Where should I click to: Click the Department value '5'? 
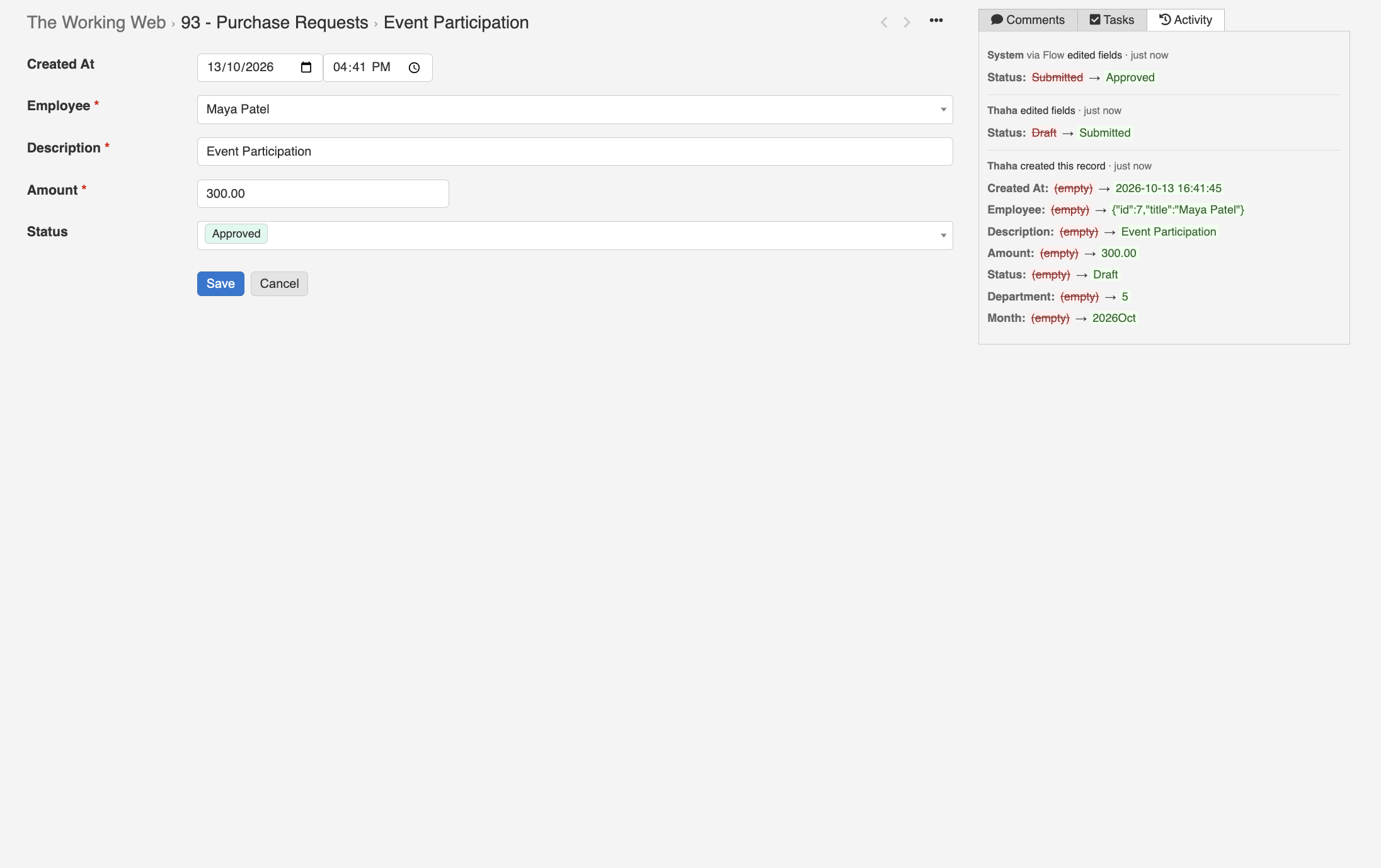click(x=1125, y=297)
